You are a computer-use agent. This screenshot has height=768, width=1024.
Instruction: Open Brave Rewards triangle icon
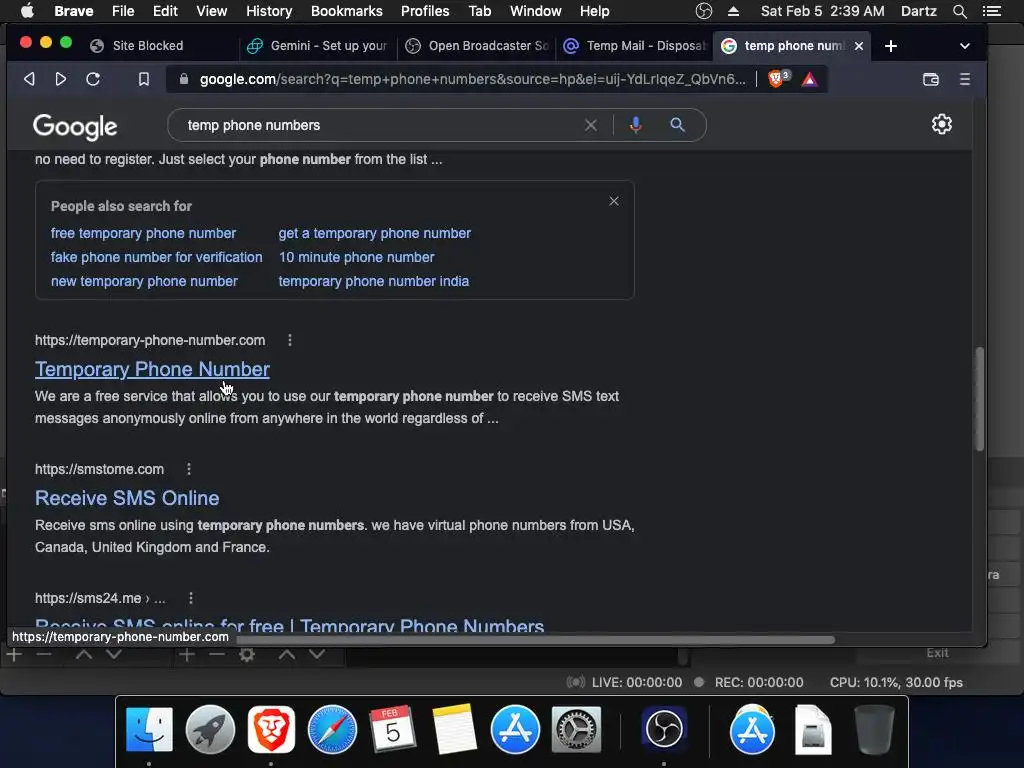(x=809, y=79)
